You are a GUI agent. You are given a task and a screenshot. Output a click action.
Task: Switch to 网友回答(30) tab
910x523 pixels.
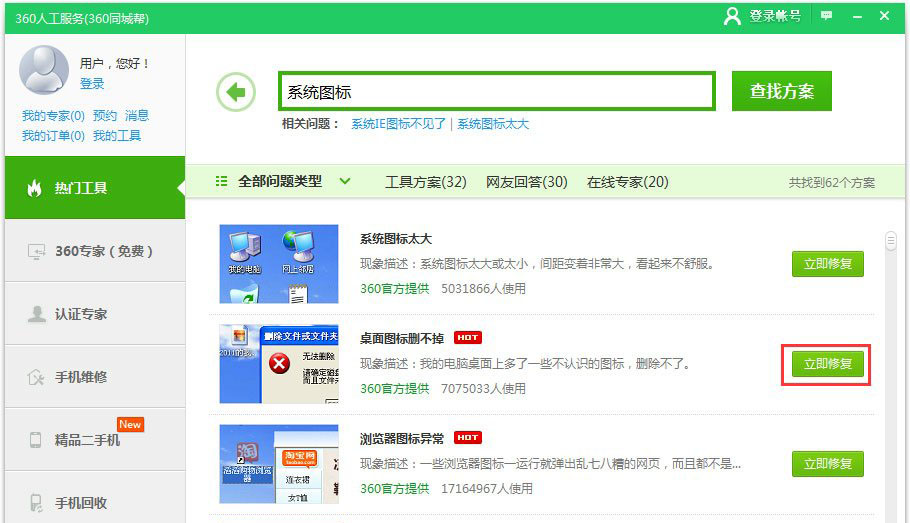pos(526,182)
